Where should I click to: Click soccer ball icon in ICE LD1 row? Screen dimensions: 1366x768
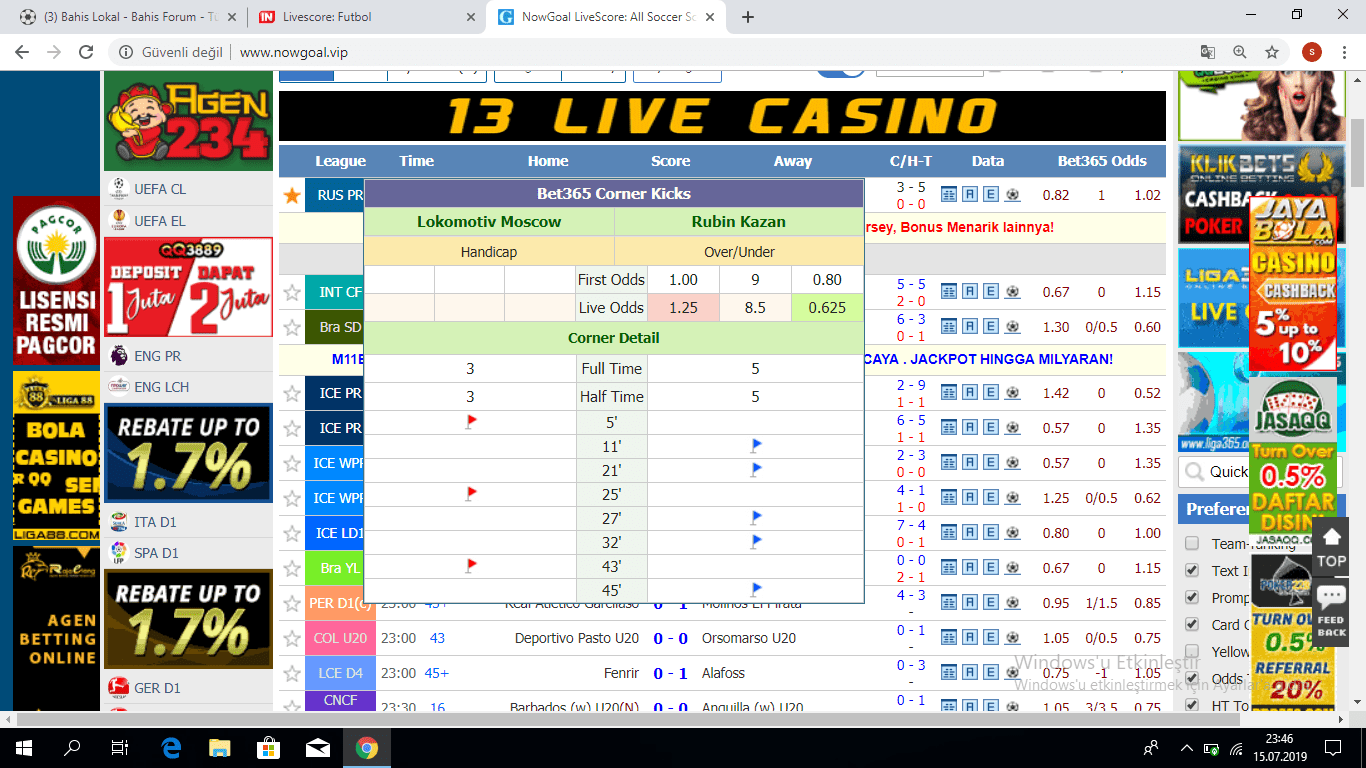(1012, 533)
